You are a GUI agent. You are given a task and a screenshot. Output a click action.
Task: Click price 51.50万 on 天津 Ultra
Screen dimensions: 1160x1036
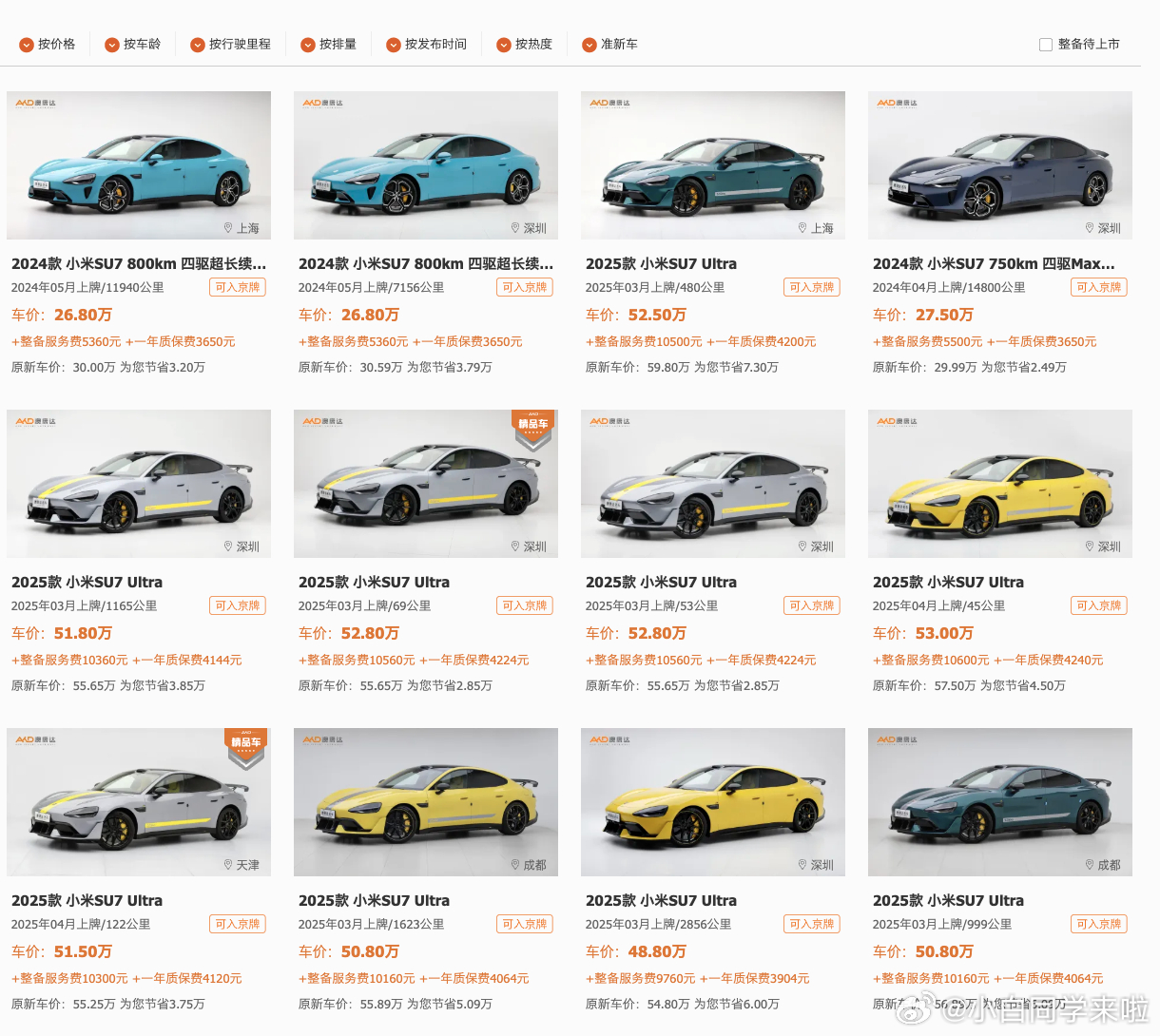click(x=83, y=951)
